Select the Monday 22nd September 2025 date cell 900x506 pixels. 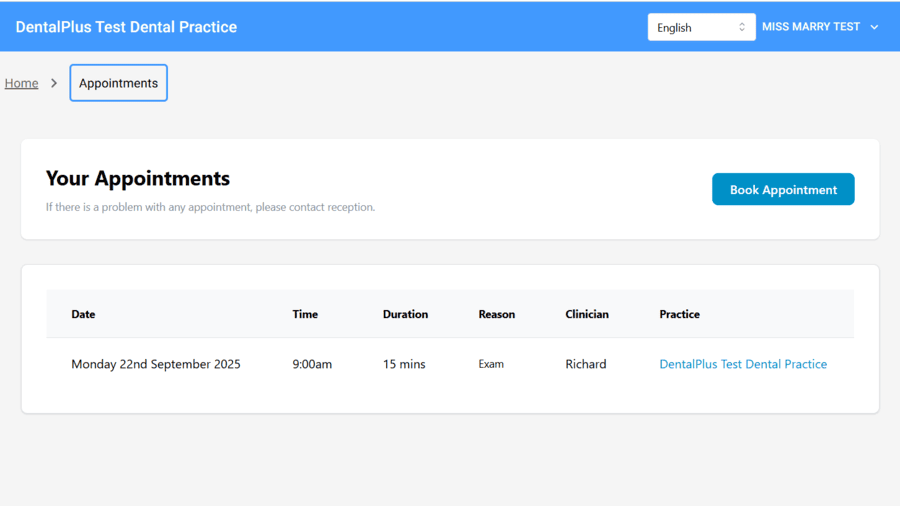pyautogui.click(x=155, y=364)
